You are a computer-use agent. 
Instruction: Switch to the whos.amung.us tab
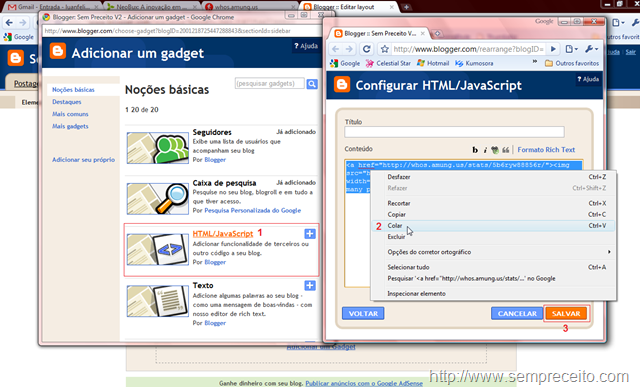pos(249,7)
